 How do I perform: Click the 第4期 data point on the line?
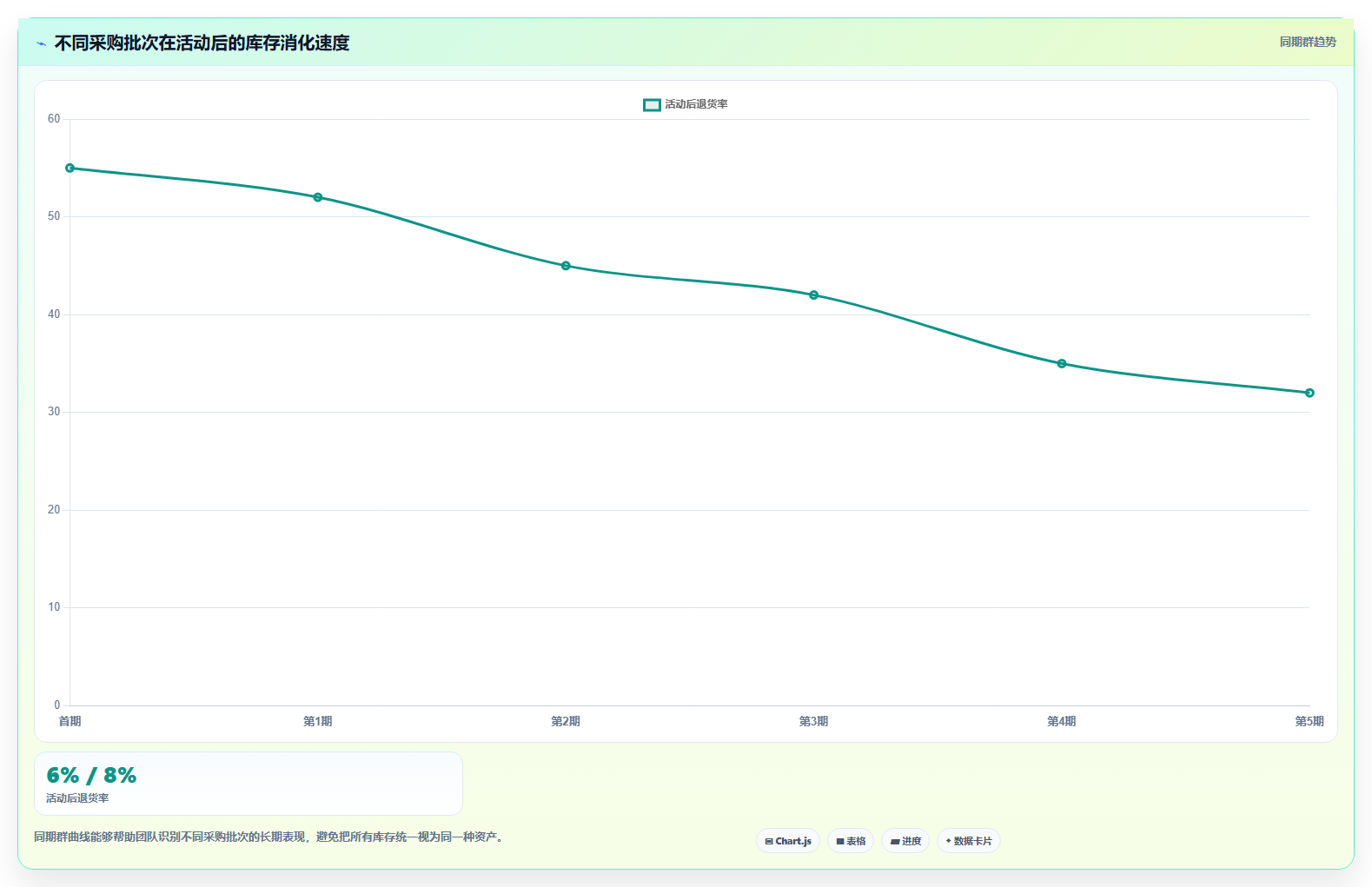pyautogui.click(x=1062, y=364)
